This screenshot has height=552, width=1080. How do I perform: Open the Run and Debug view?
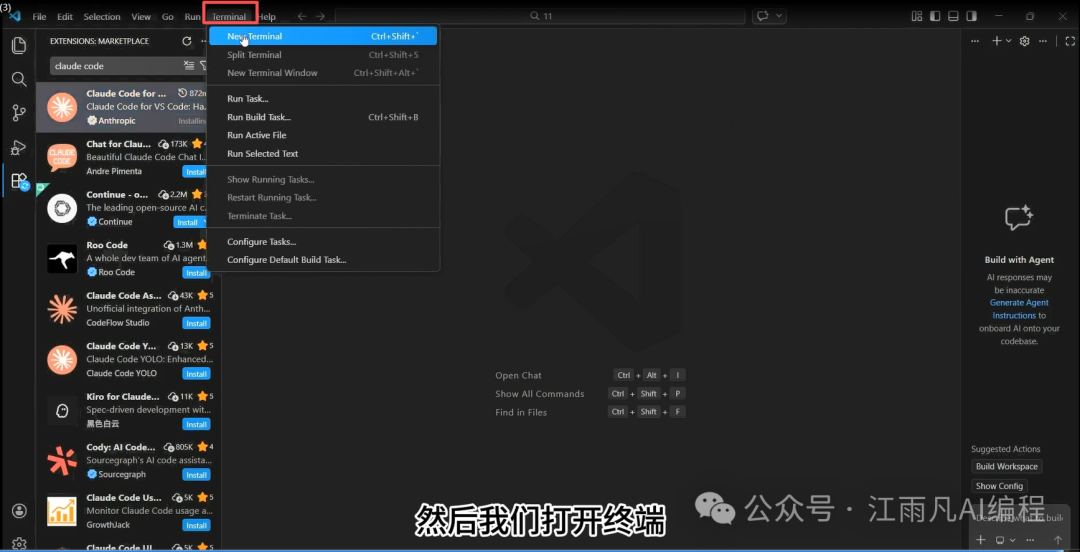click(x=19, y=147)
